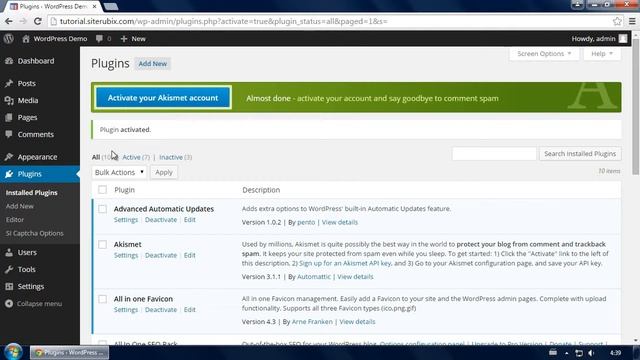The width and height of the screenshot is (640, 360).
Task: Click Activate your Akismet account button
Action: [163, 98]
